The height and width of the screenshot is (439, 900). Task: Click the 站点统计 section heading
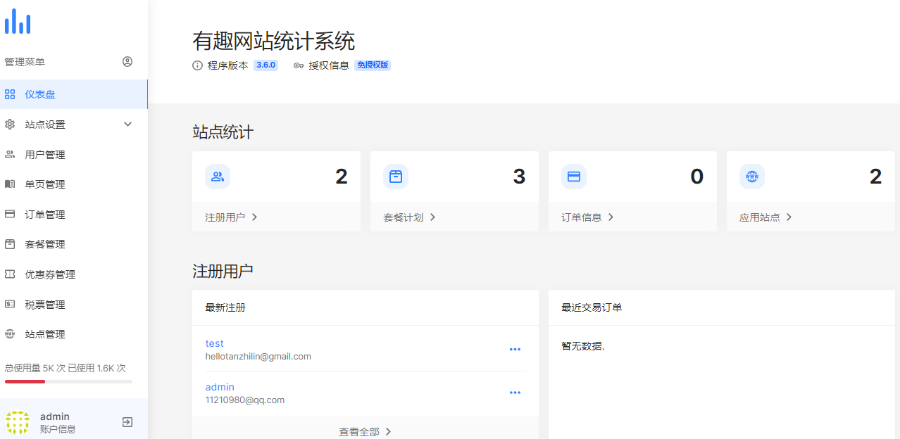click(223, 133)
